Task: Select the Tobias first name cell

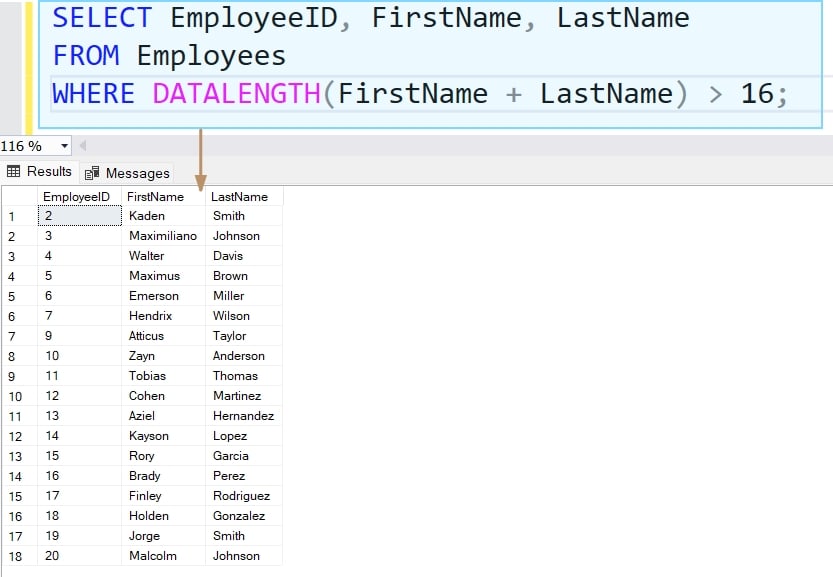Action: tap(164, 376)
